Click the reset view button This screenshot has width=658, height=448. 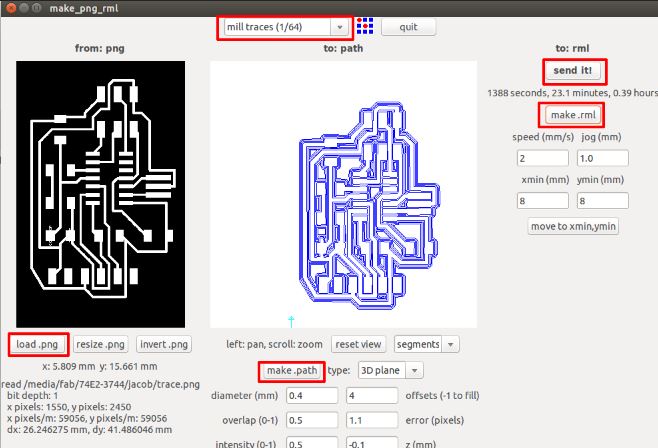pyautogui.click(x=358, y=344)
